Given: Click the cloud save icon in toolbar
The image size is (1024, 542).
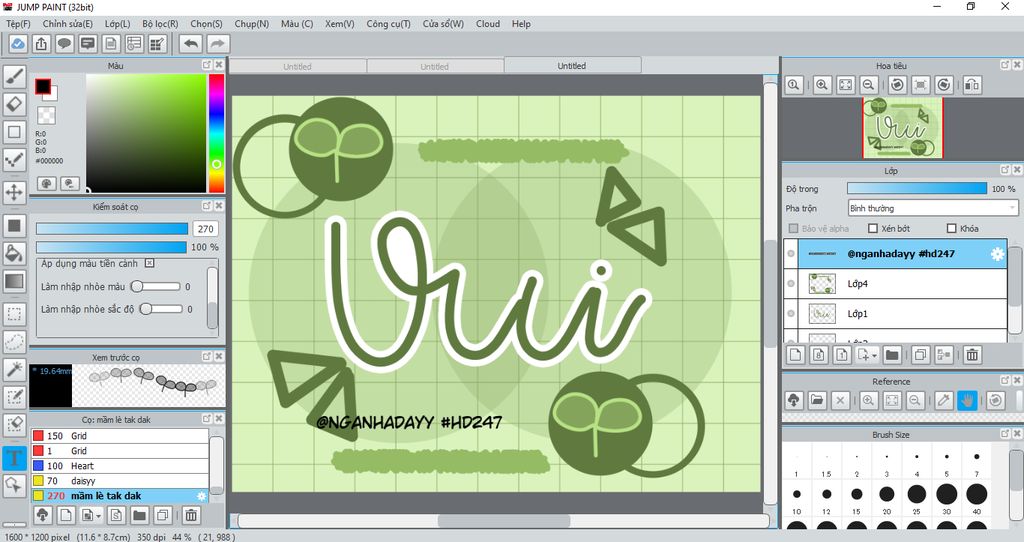Looking at the screenshot, I should point(18,44).
